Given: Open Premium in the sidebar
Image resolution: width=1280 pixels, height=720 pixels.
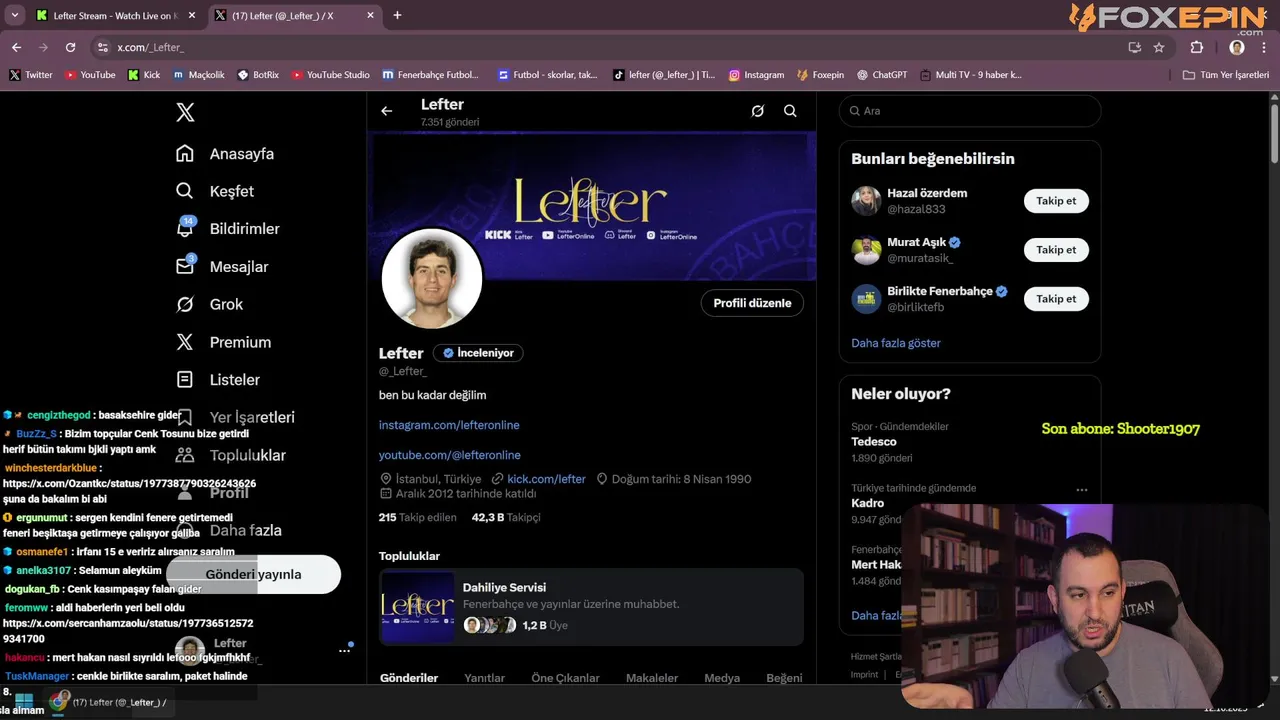Looking at the screenshot, I should 223,342.
